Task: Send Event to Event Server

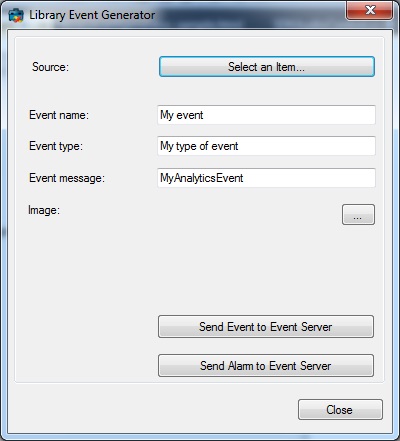Action: [x=266, y=327]
